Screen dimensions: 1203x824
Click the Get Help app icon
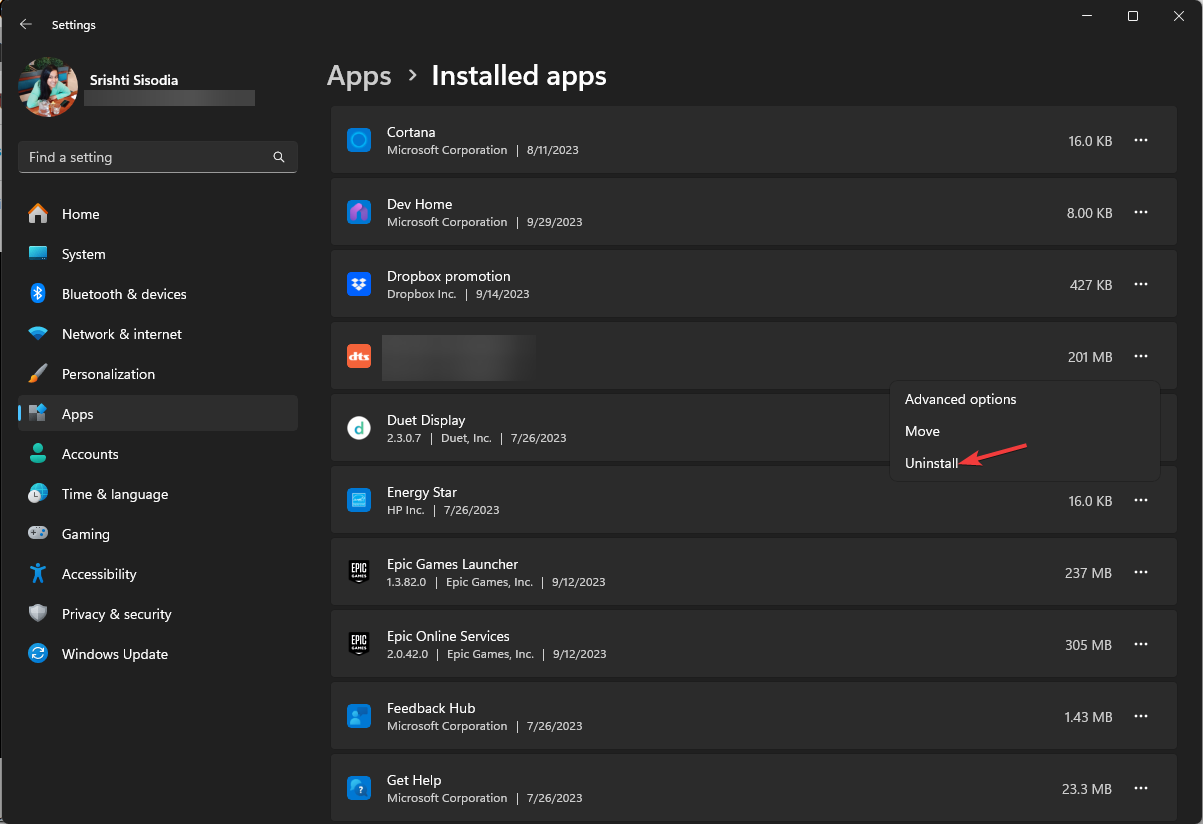click(x=359, y=788)
